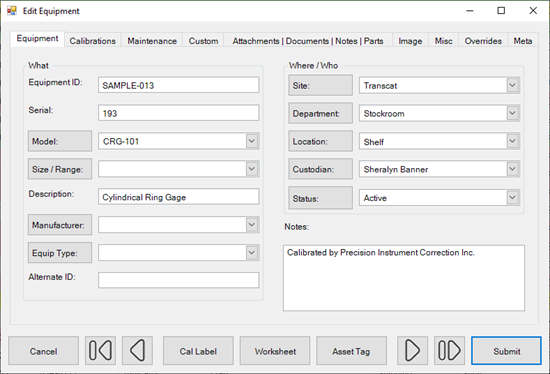Maximize the Edit Equipment window
Viewport: 550px width, 374px height.
tap(501, 11)
